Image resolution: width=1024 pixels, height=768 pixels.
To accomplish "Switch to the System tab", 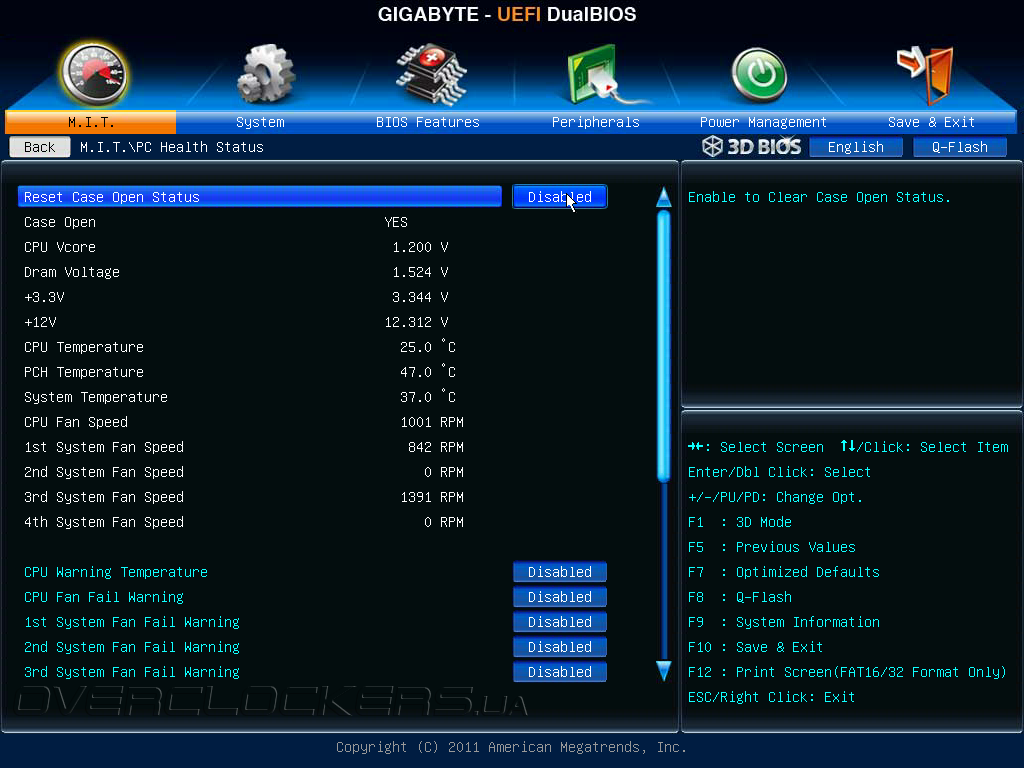I will [x=260, y=122].
